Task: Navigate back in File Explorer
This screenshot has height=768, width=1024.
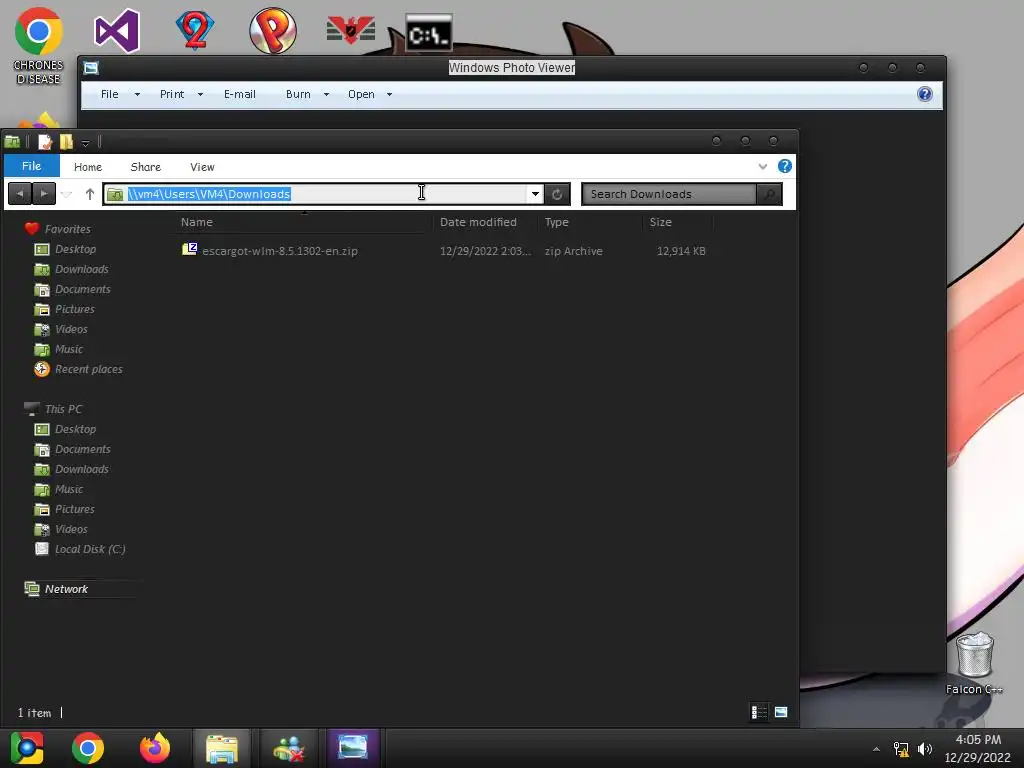Action: pos(20,194)
